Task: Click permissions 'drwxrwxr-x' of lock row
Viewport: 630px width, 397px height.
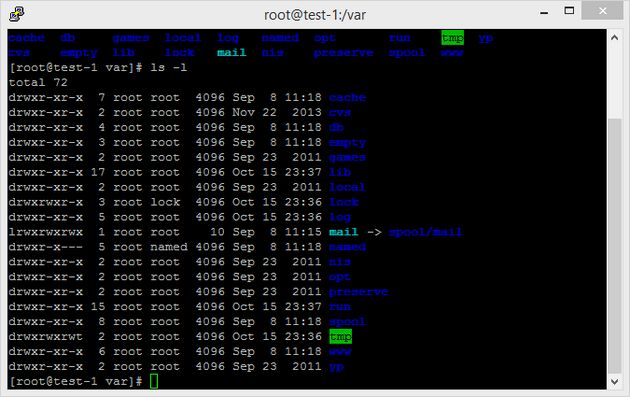Action: 45,202
